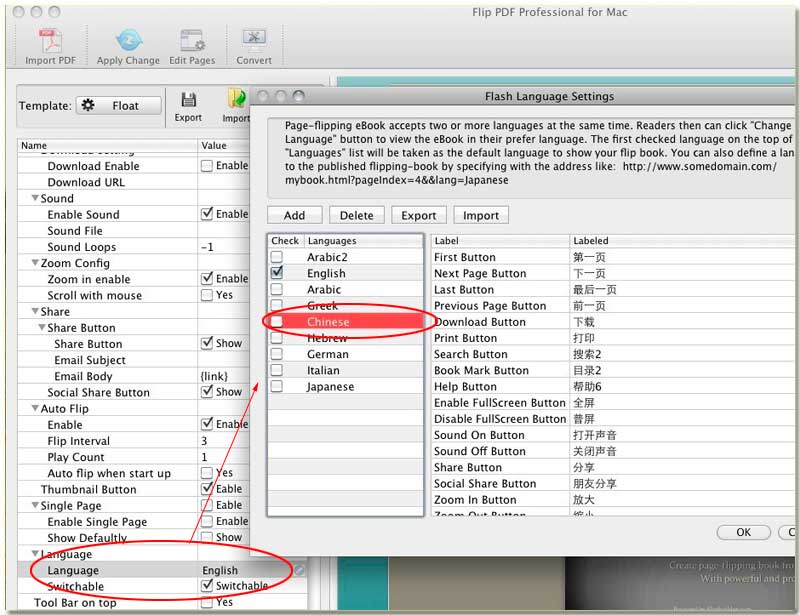
Task: Click the Convert toolbar icon
Action: (254, 40)
